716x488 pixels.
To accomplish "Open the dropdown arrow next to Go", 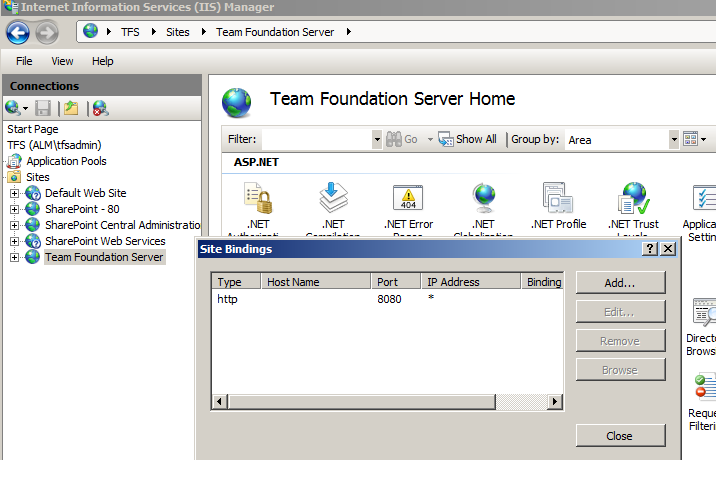I will [x=430, y=139].
